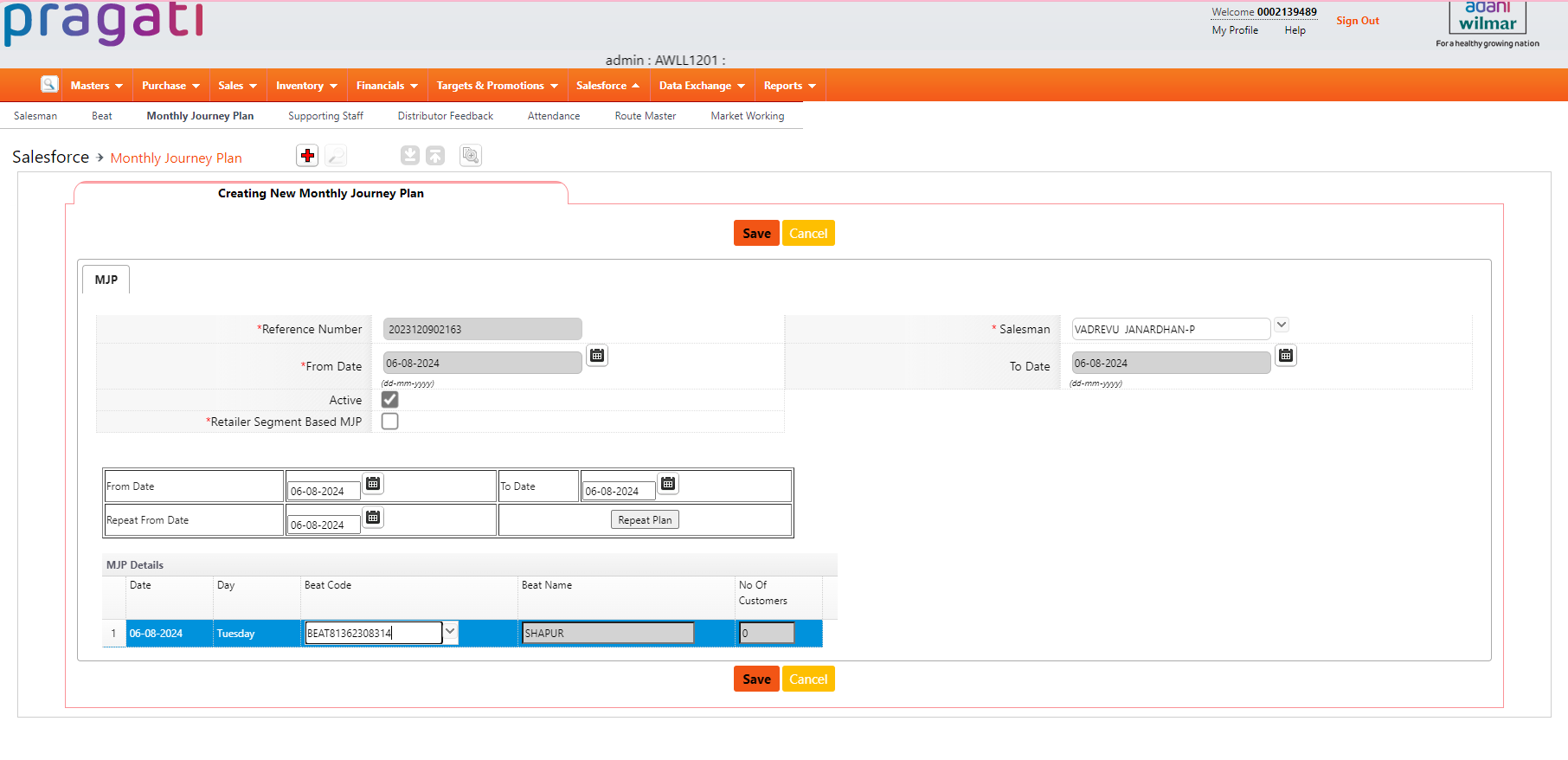1568x760 pixels.
Task: Expand the Purchase menu
Action: [170, 86]
